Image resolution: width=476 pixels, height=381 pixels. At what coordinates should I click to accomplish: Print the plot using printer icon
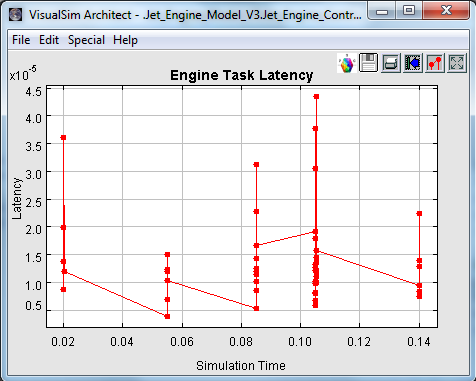point(391,63)
